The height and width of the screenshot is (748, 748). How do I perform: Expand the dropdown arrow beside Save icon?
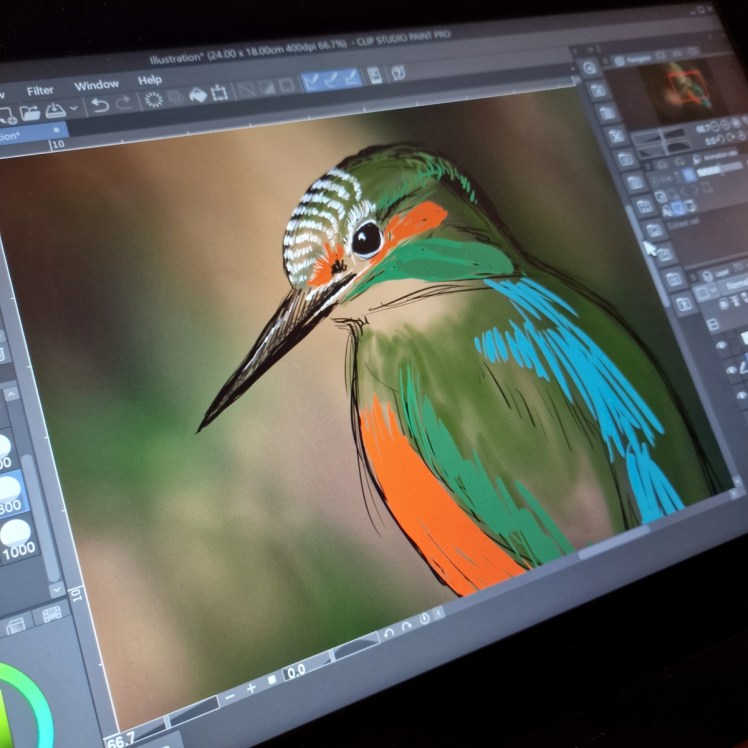point(73,109)
